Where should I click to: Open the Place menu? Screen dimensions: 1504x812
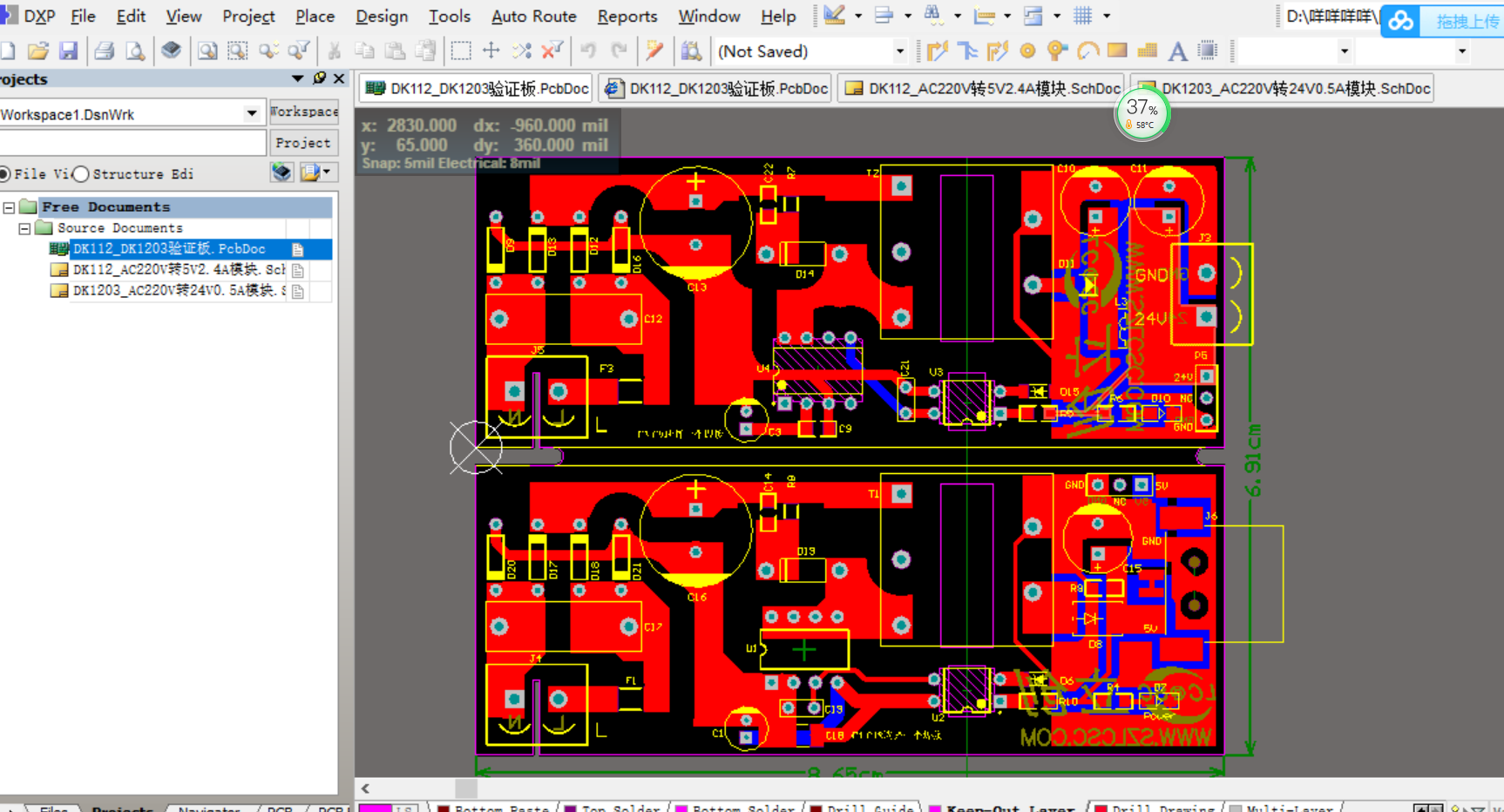pos(315,16)
